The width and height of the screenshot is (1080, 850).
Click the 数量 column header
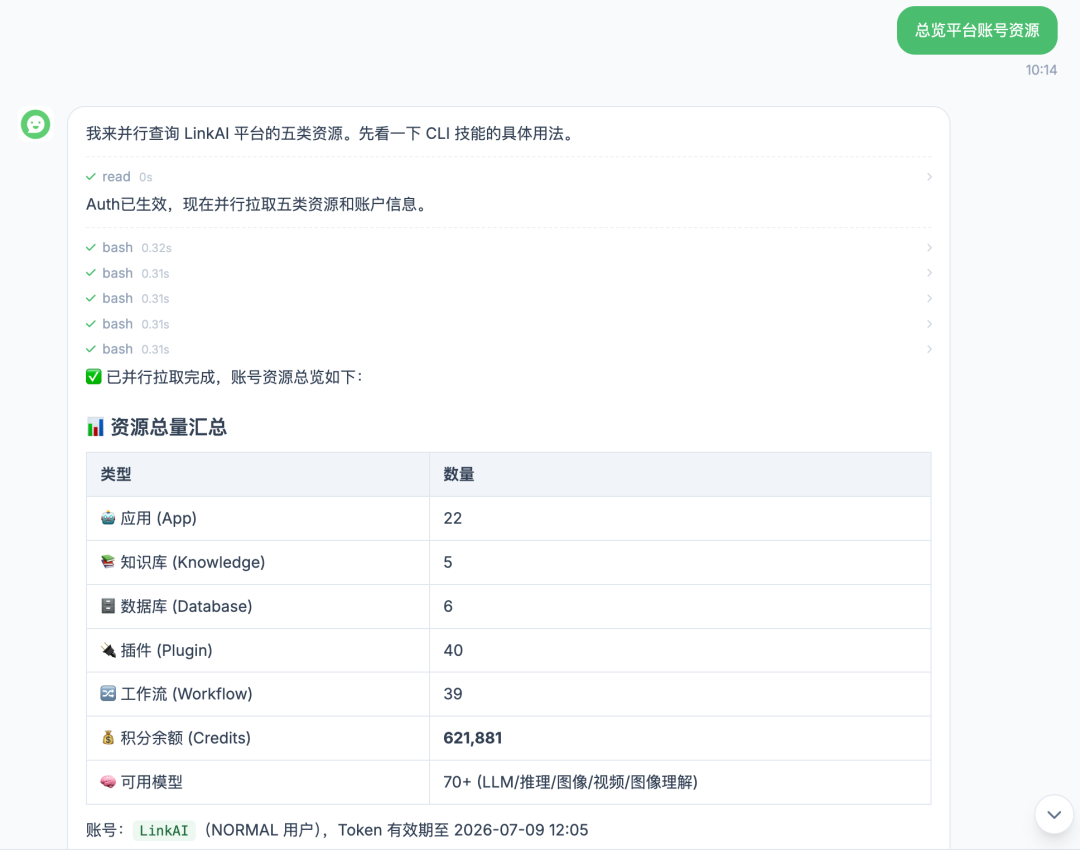click(x=459, y=475)
